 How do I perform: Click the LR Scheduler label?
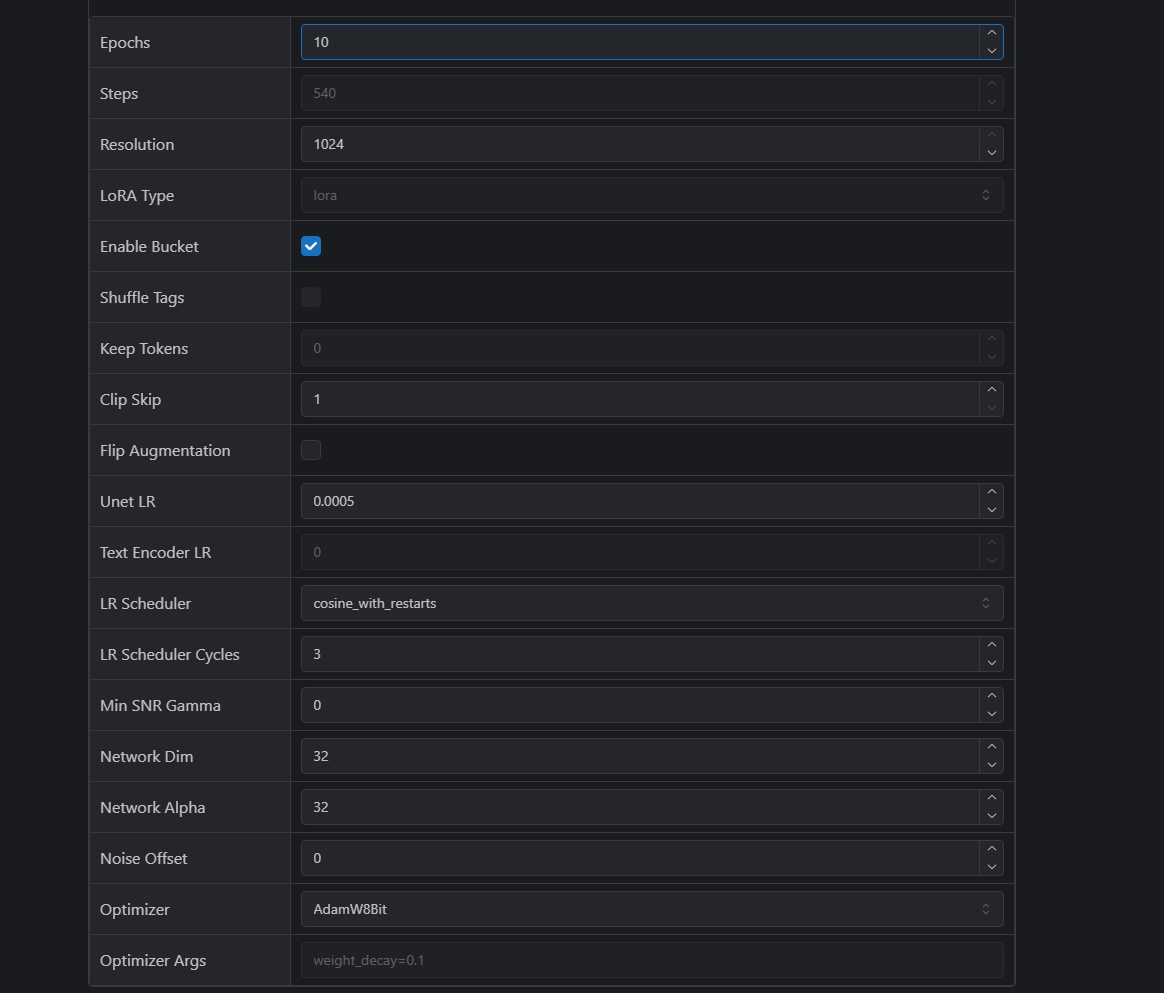click(x=146, y=603)
